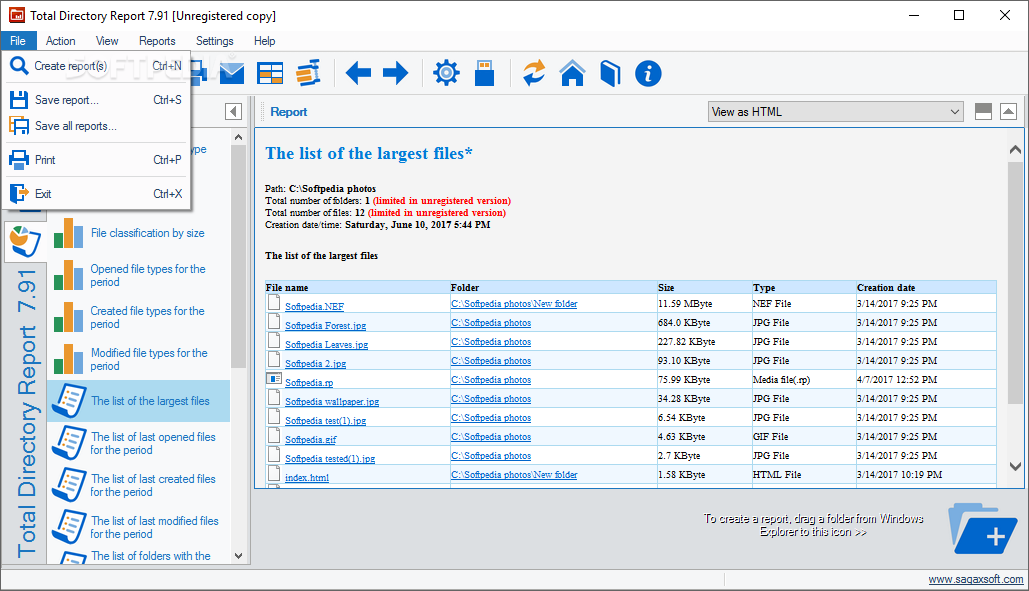Click the home icon in toolbar
Image resolution: width=1029 pixels, height=591 pixels.
point(572,73)
